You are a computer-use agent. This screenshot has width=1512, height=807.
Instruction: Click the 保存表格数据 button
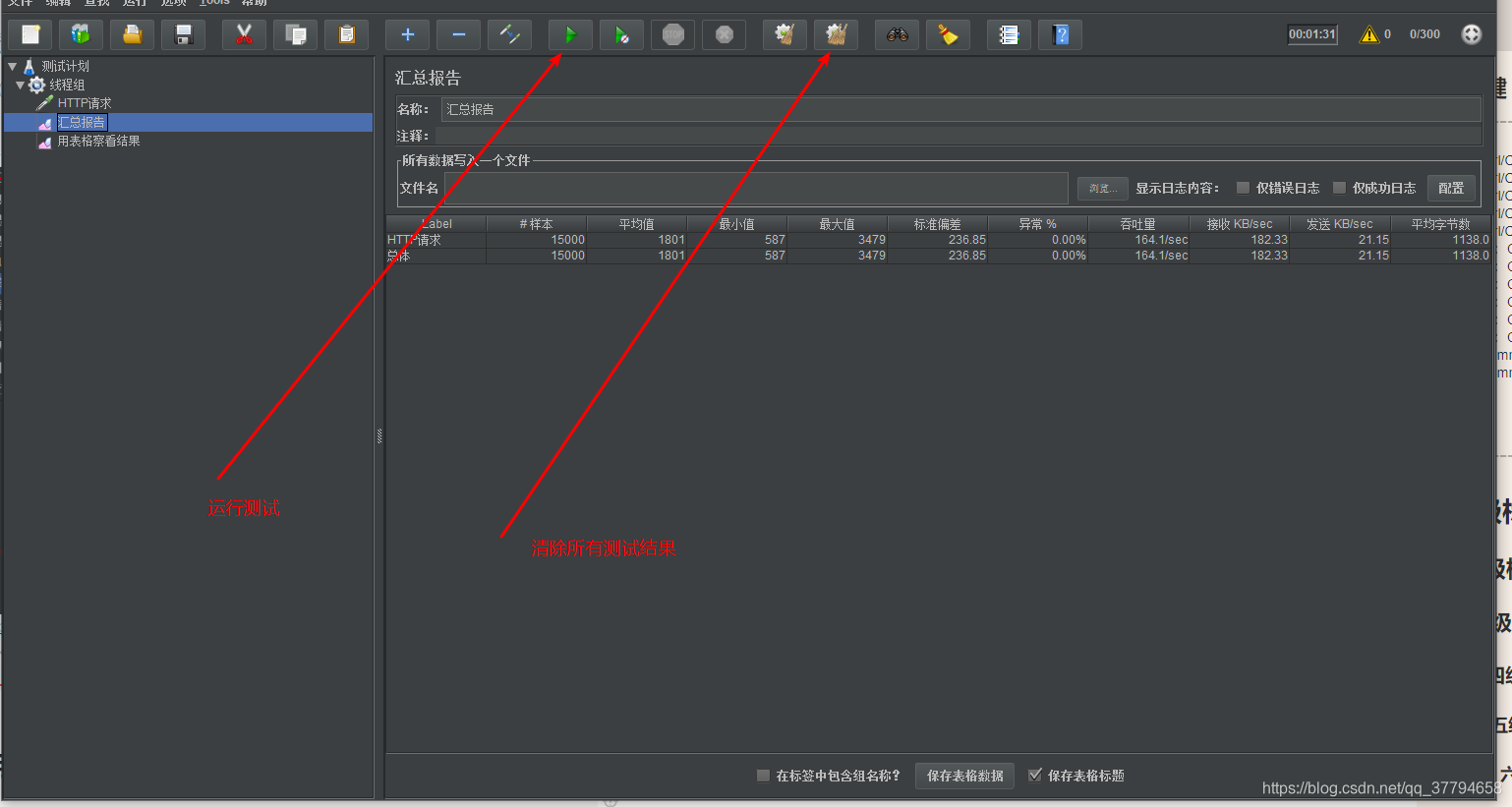pos(965,776)
